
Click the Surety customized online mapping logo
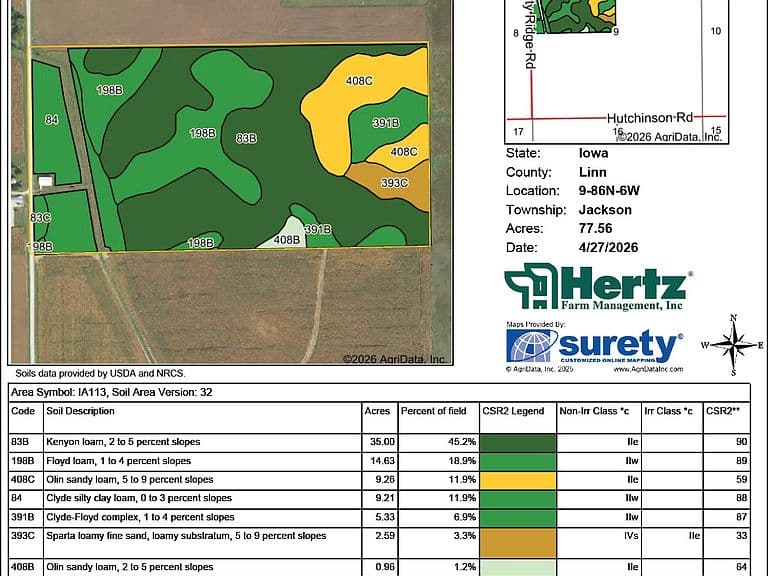[595, 346]
